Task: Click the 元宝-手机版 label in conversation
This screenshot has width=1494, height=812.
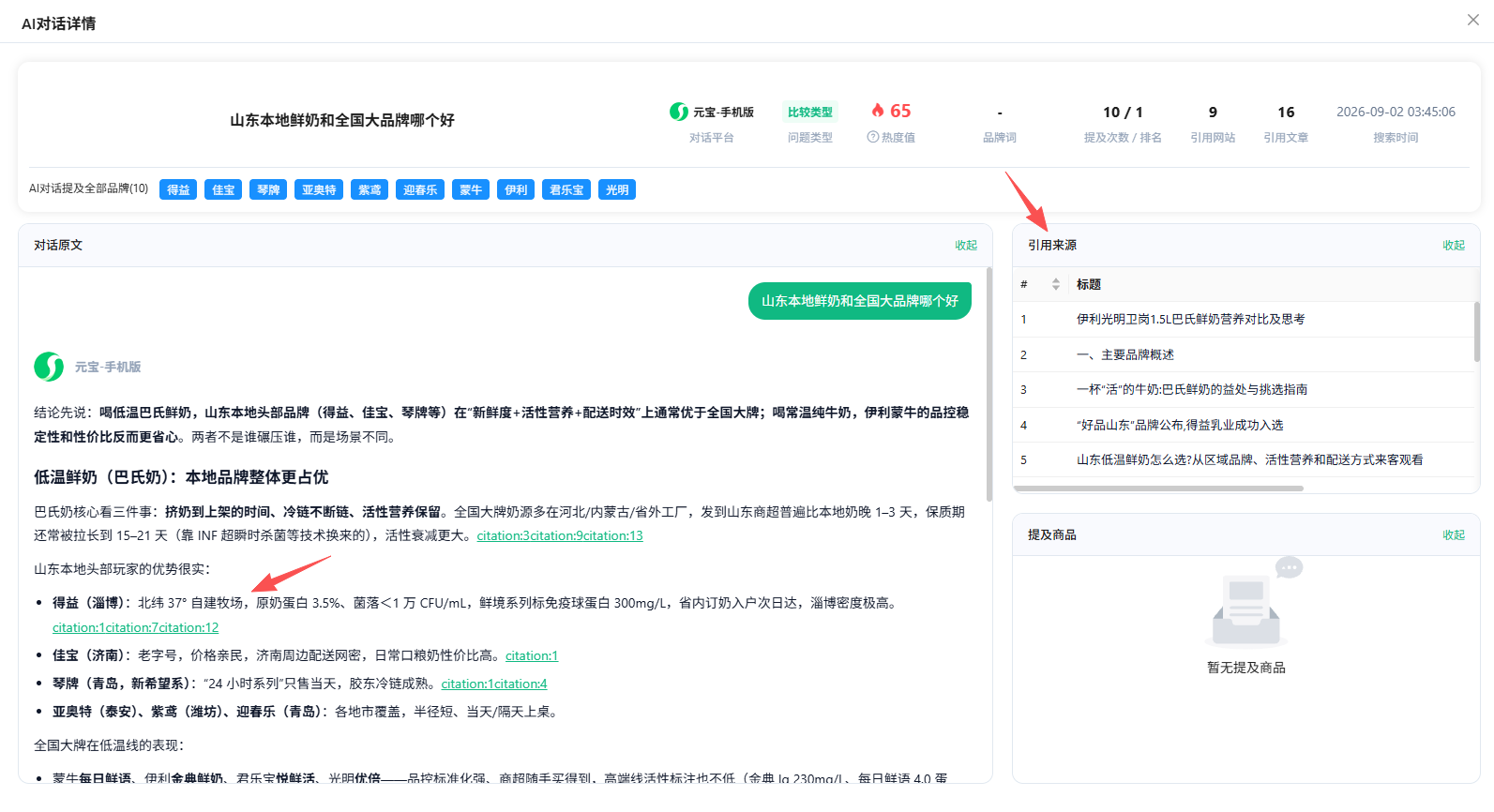Action: (108, 367)
